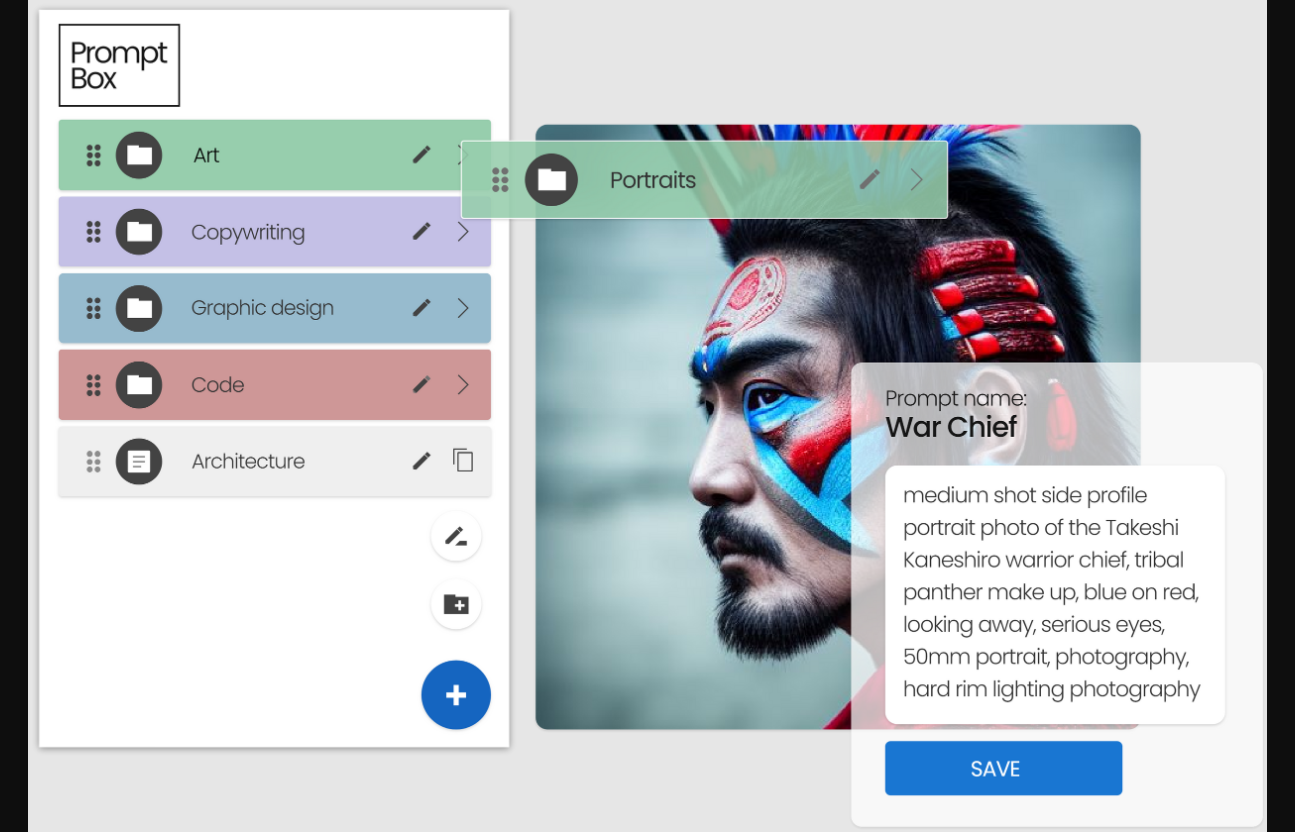Image resolution: width=1295 pixels, height=832 pixels.
Task: Click edit pencil on Graphic design row
Action: click(x=422, y=308)
